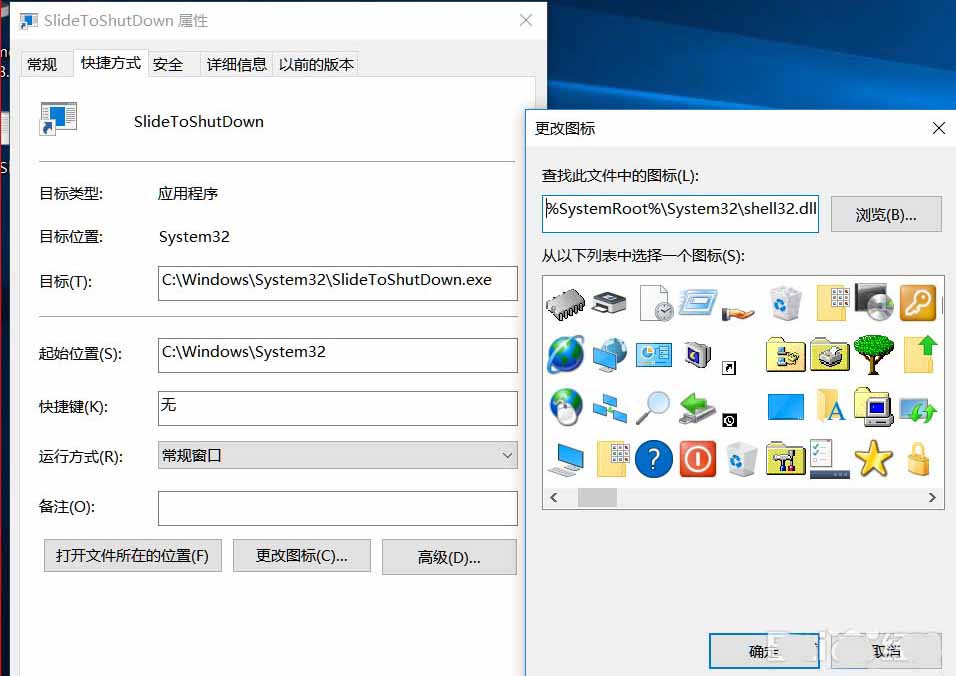The image size is (956, 676).
Task: Select the padlock security icon
Action: [917, 458]
